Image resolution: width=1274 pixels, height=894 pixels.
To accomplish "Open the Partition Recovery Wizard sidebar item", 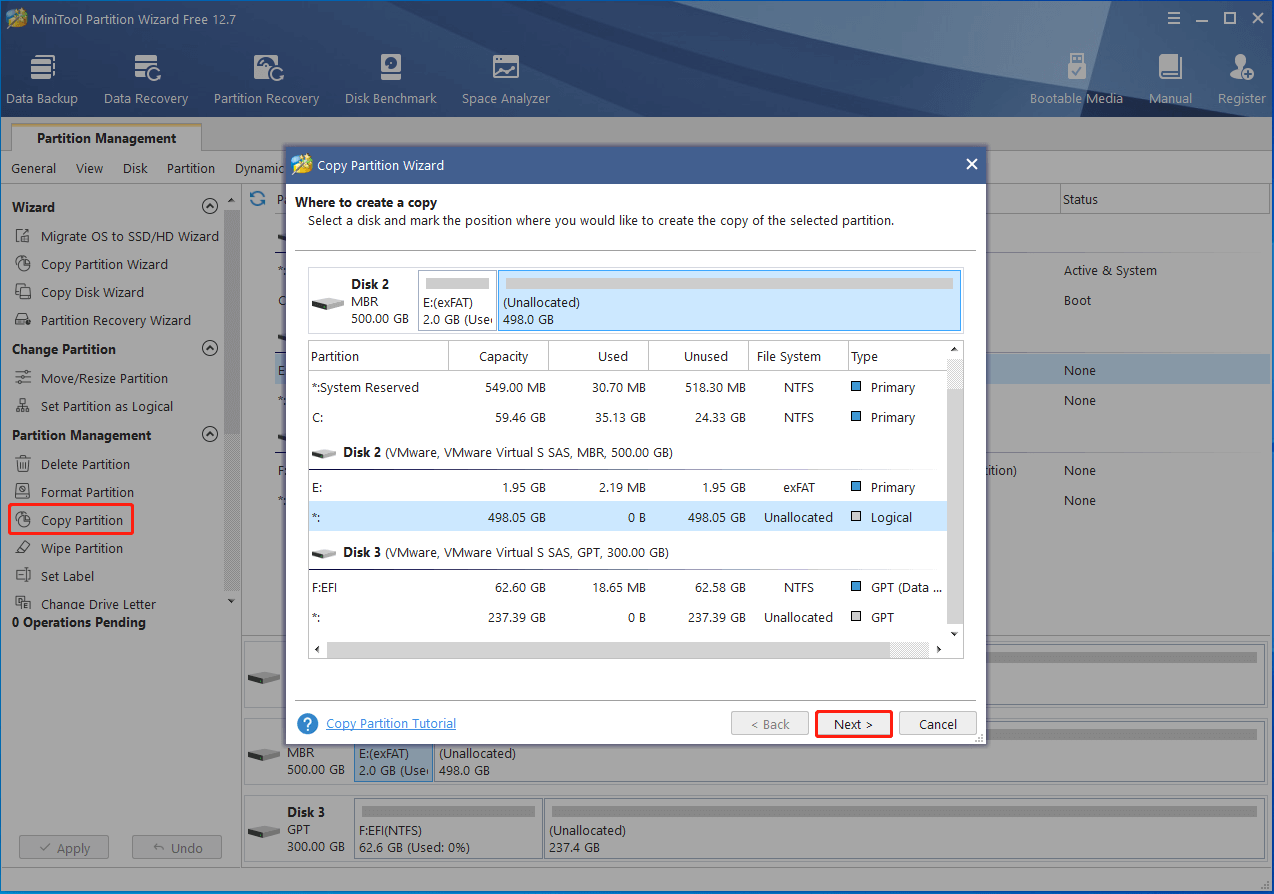I will [x=102, y=321].
